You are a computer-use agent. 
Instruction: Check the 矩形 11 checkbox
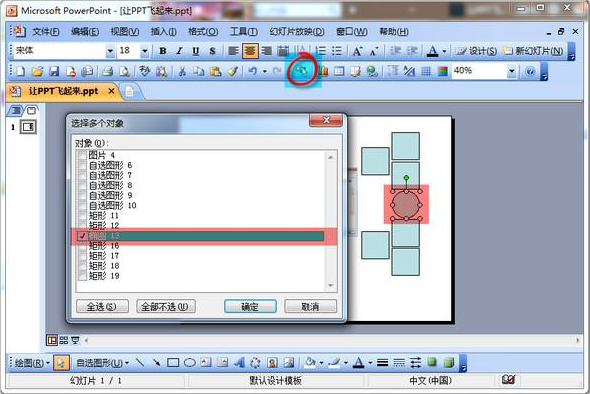coord(82,216)
